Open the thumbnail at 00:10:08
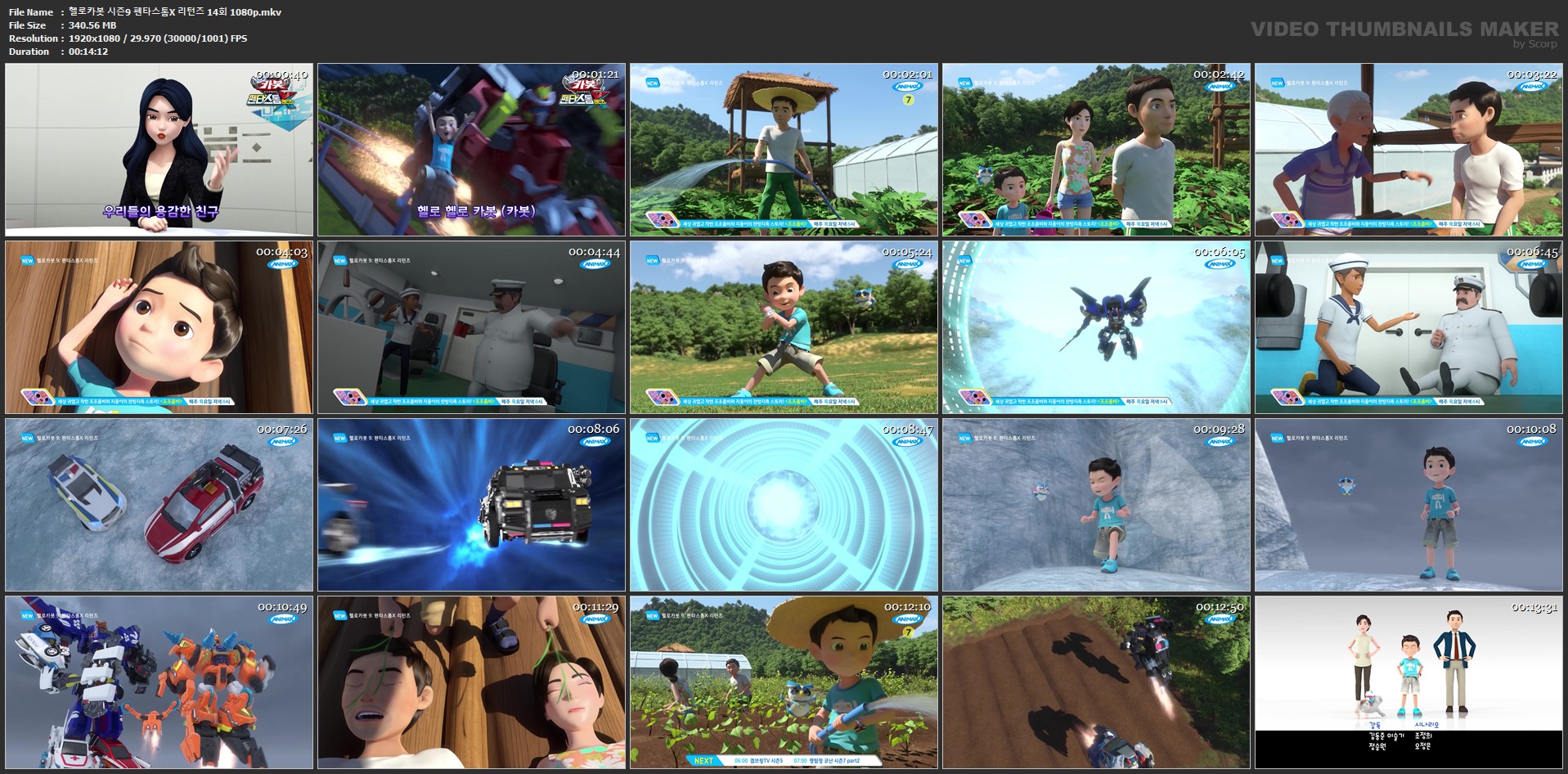1568x774 pixels. point(1409,505)
